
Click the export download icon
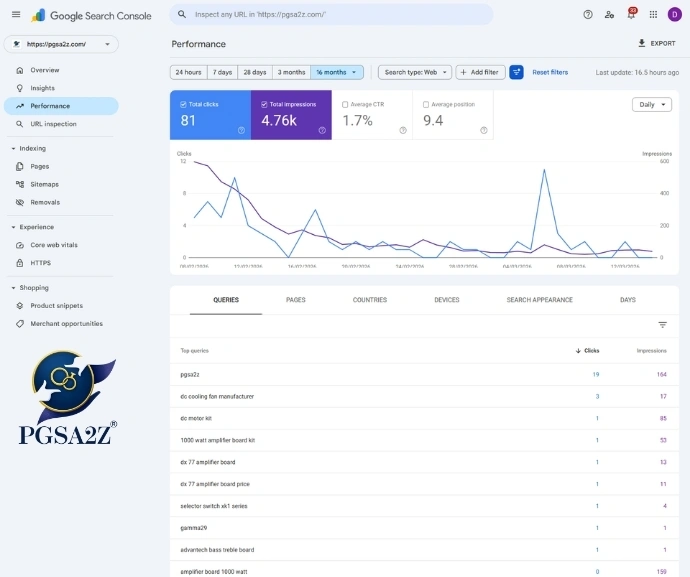pyautogui.click(x=642, y=44)
